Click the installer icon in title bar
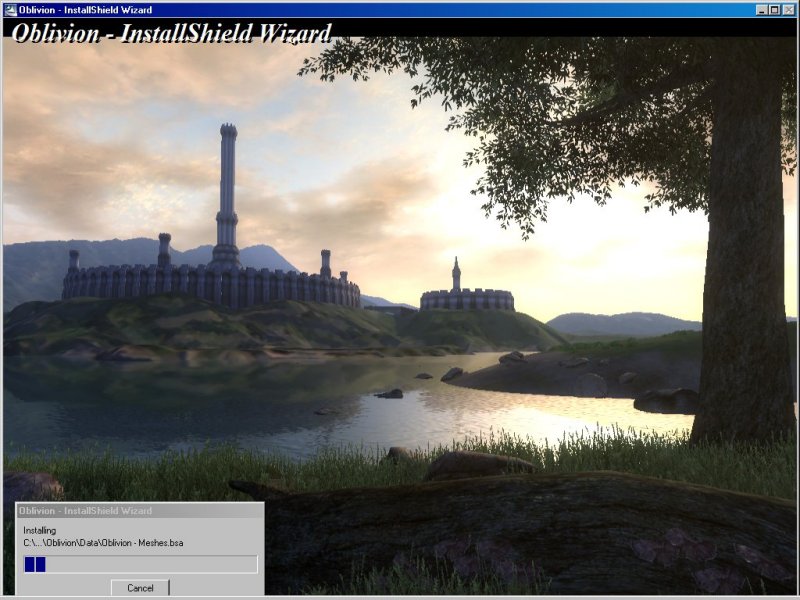This screenshot has height=600, width=800. [x=10, y=10]
